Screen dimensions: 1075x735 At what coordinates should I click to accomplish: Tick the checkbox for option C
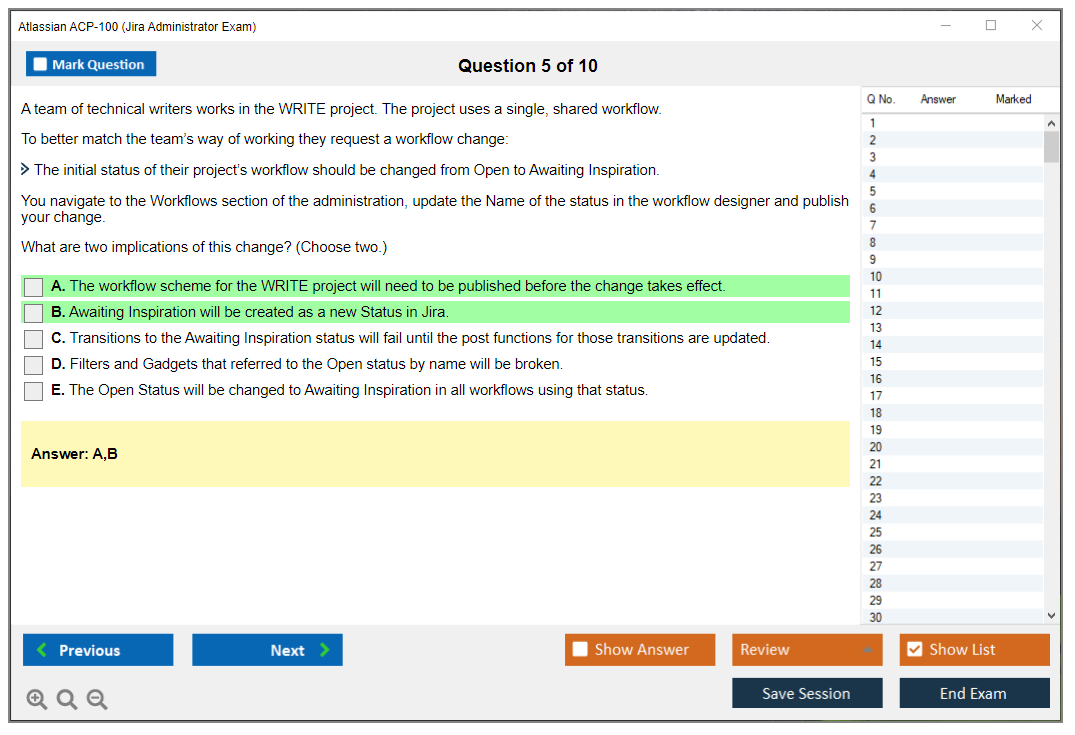coord(34,339)
